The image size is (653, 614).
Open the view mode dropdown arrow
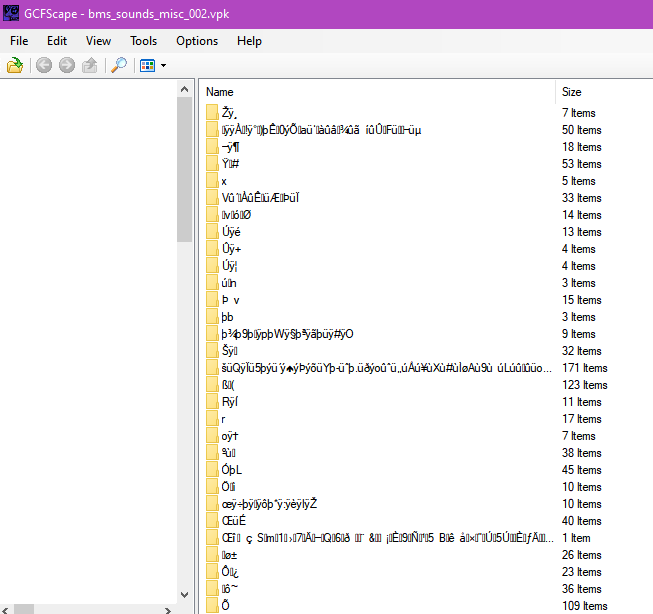164,65
